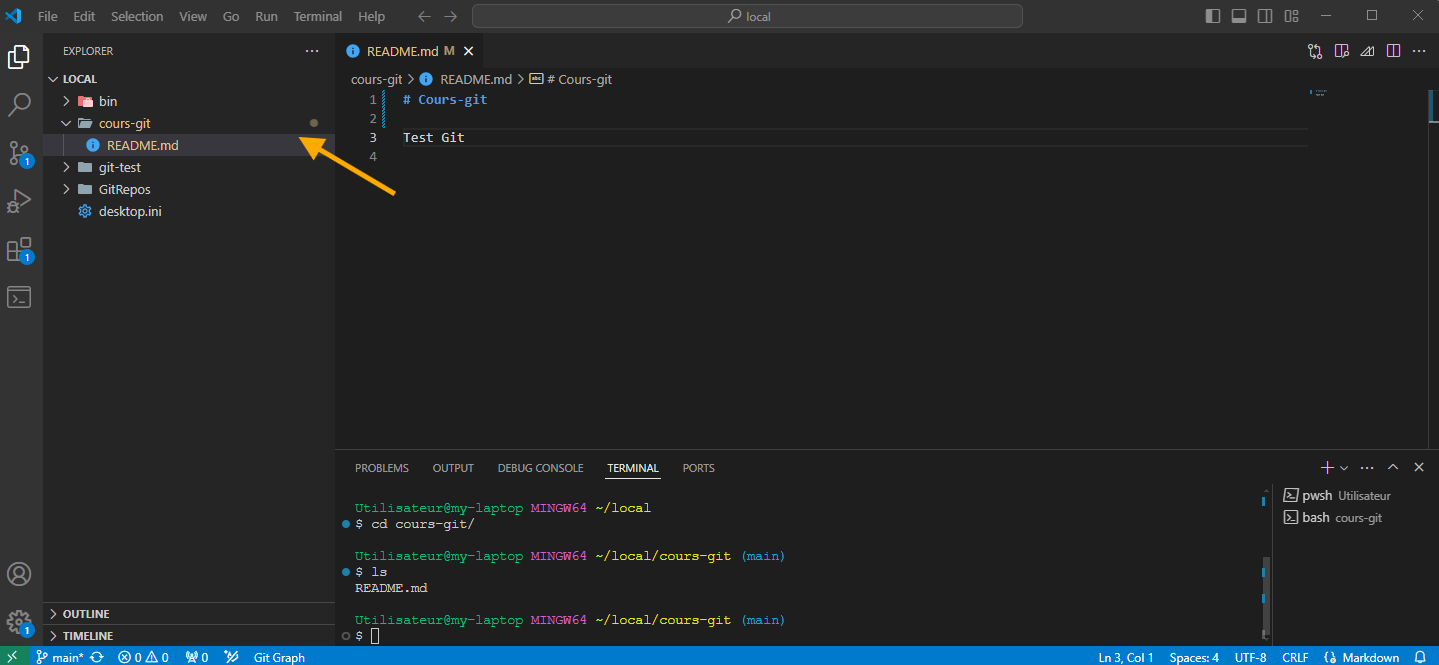Open the Run and Debug view

pyautogui.click(x=18, y=200)
